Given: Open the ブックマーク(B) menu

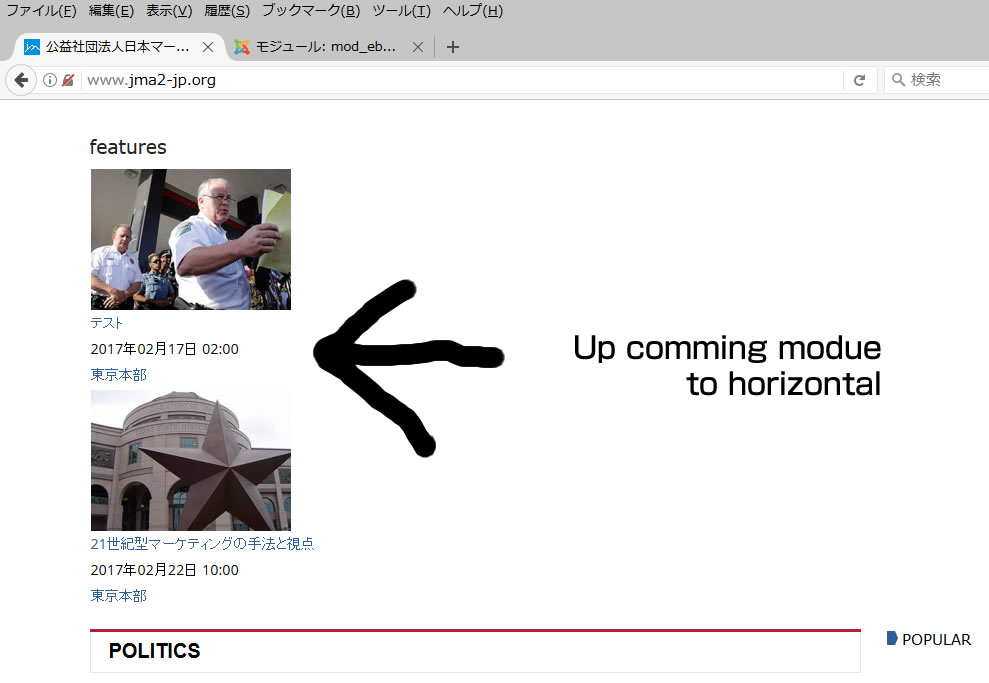Looking at the screenshot, I should point(311,11).
